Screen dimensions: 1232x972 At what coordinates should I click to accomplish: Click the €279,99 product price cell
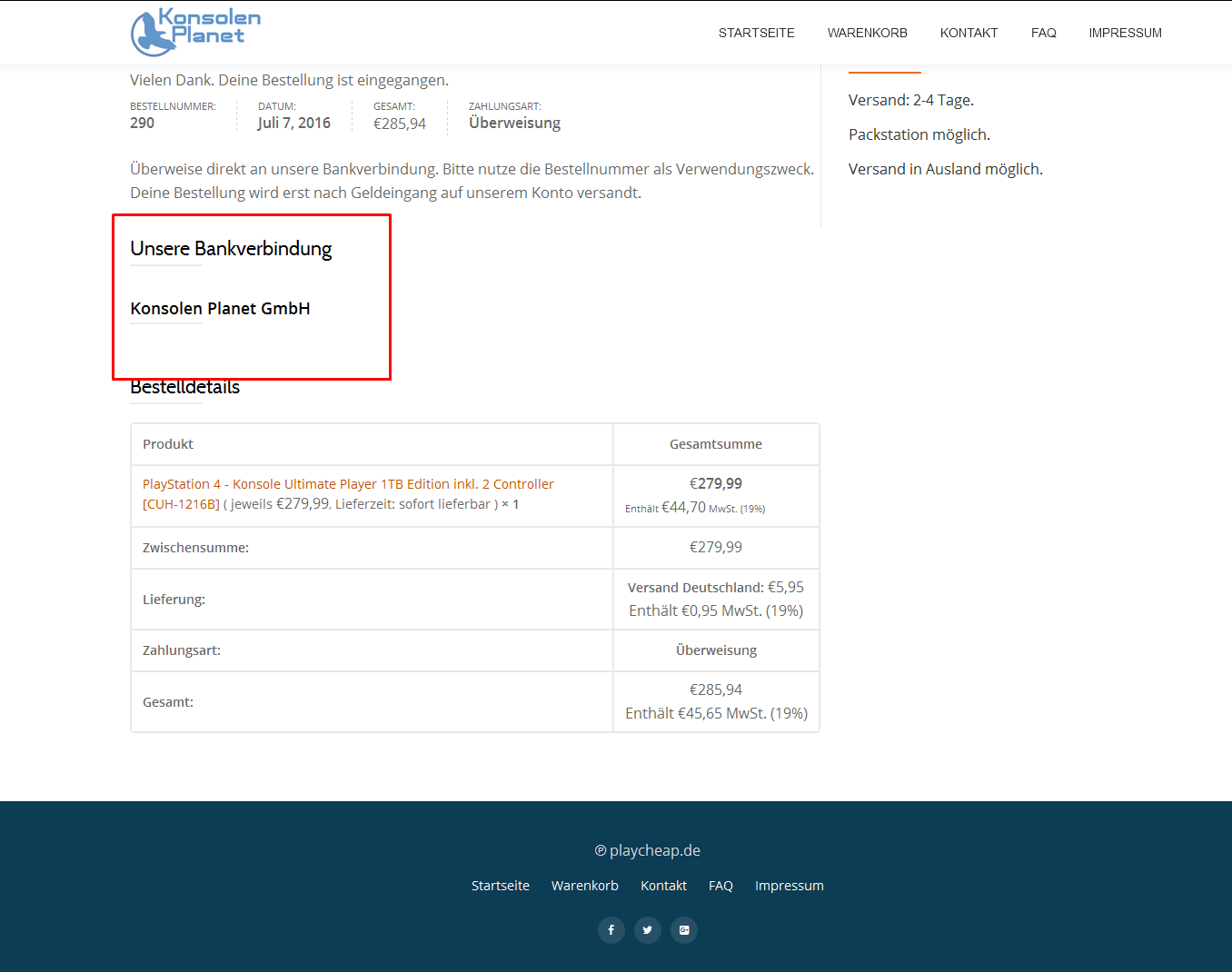click(716, 496)
